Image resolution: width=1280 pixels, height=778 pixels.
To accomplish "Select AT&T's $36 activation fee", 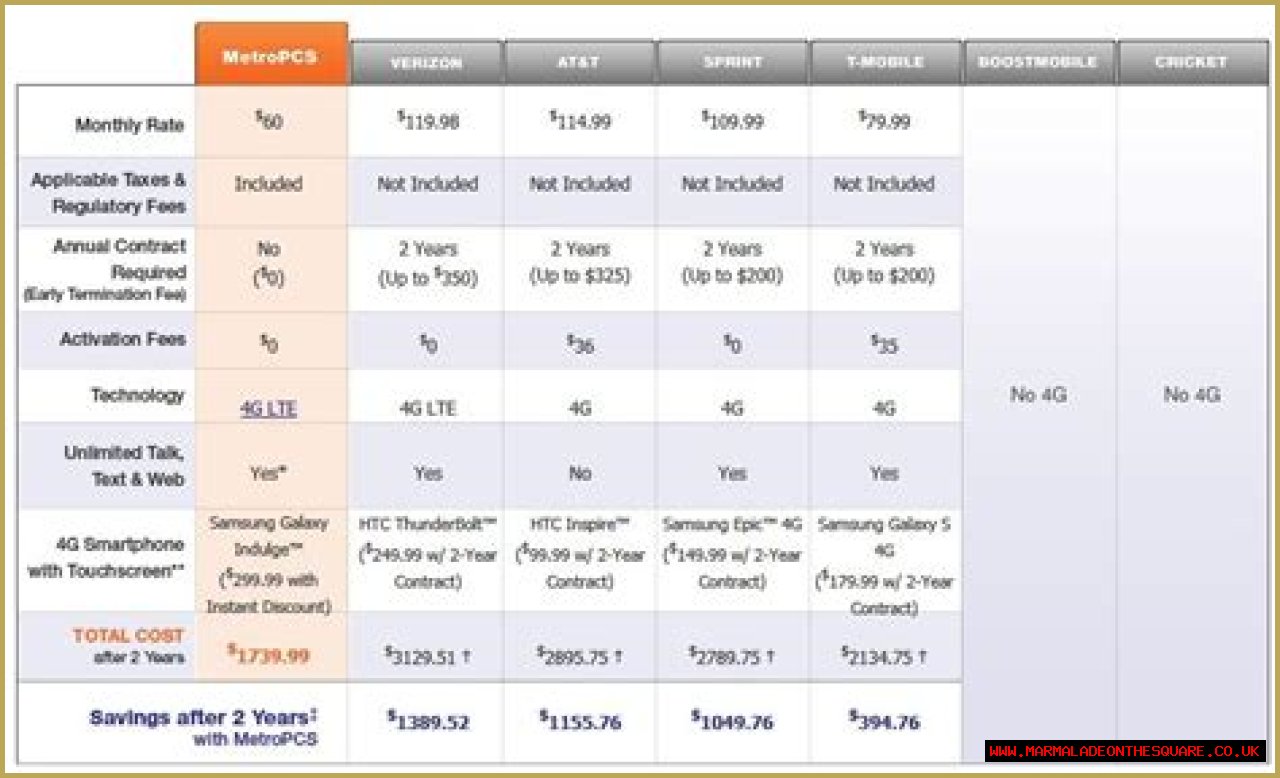I will pyautogui.click(x=580, y=345).
